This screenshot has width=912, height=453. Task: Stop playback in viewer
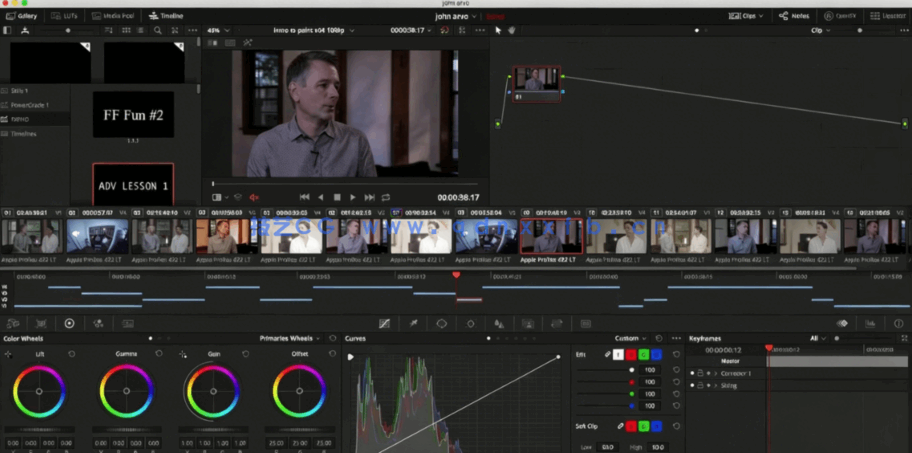click(337, 198)
